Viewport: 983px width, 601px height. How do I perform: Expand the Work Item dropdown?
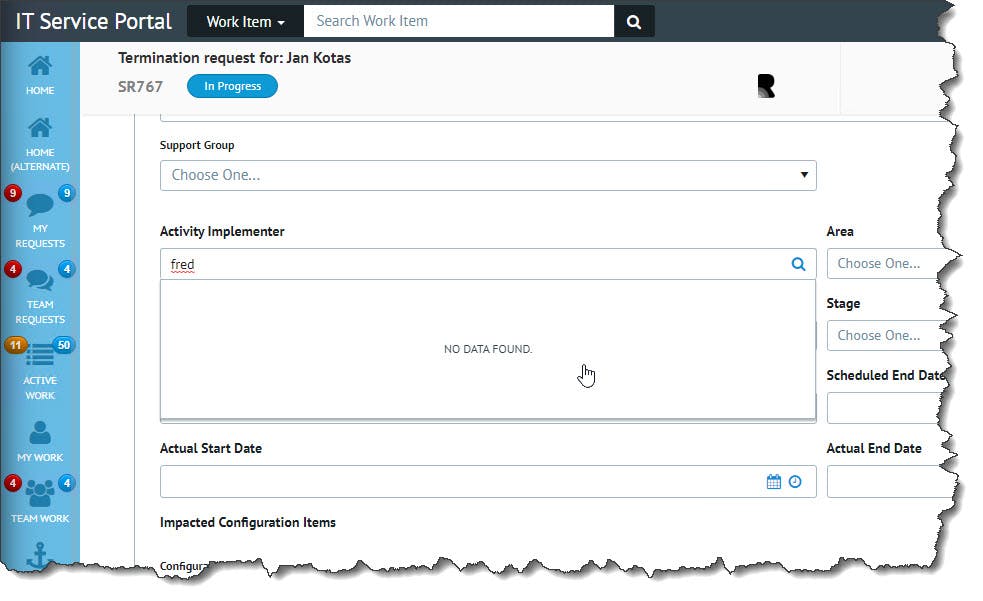pyautogui.click(x=245, y=21)
